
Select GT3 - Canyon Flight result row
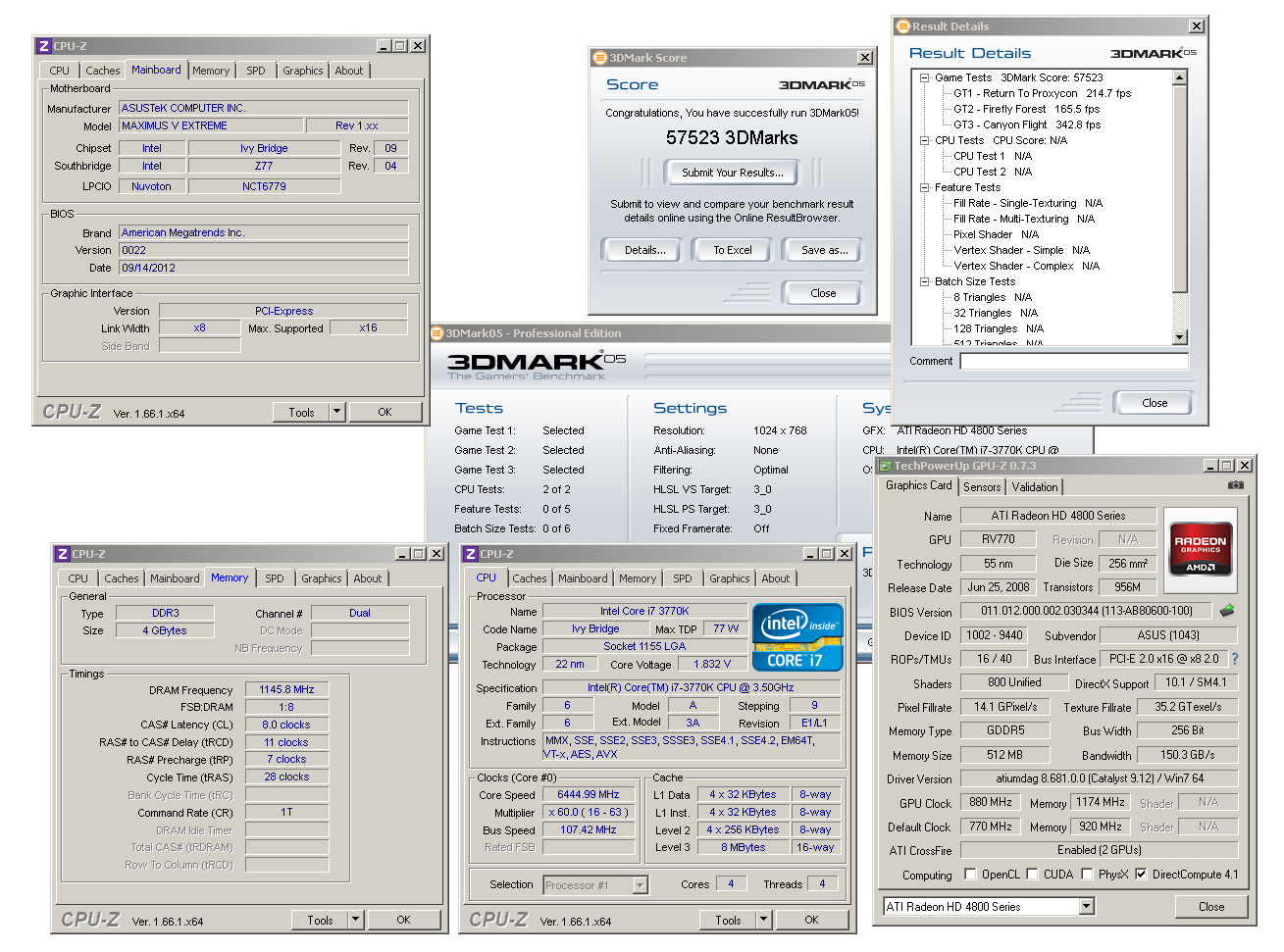[x=1027, y=125]
